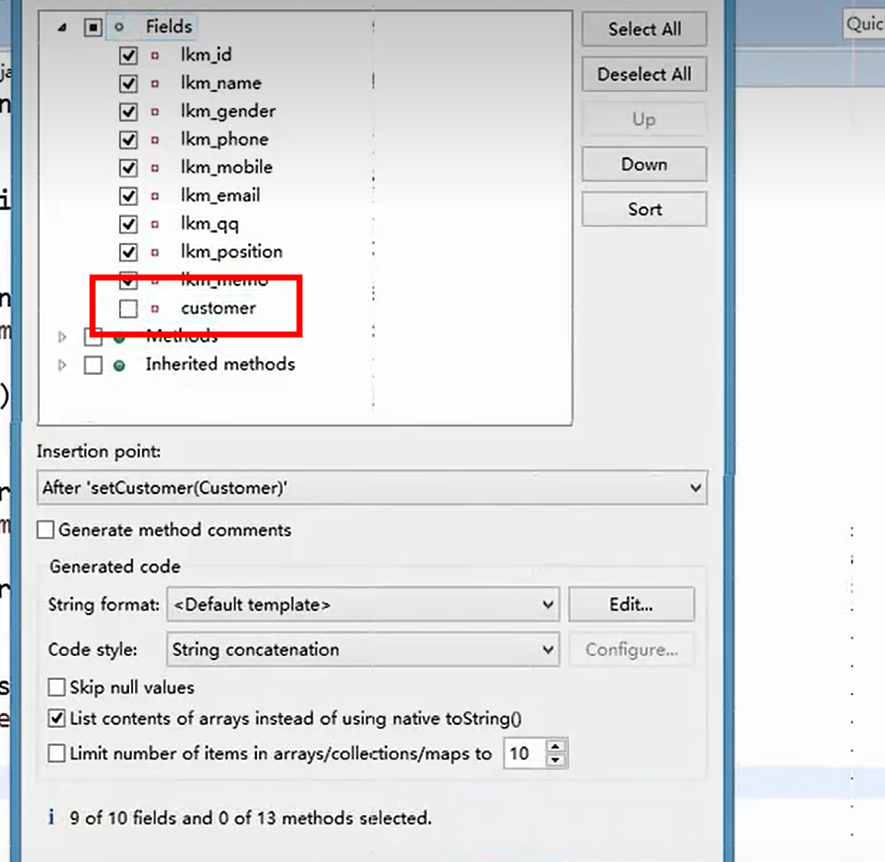
Task: Decrease the item limit spinner value
Action: tap(556, 760)
